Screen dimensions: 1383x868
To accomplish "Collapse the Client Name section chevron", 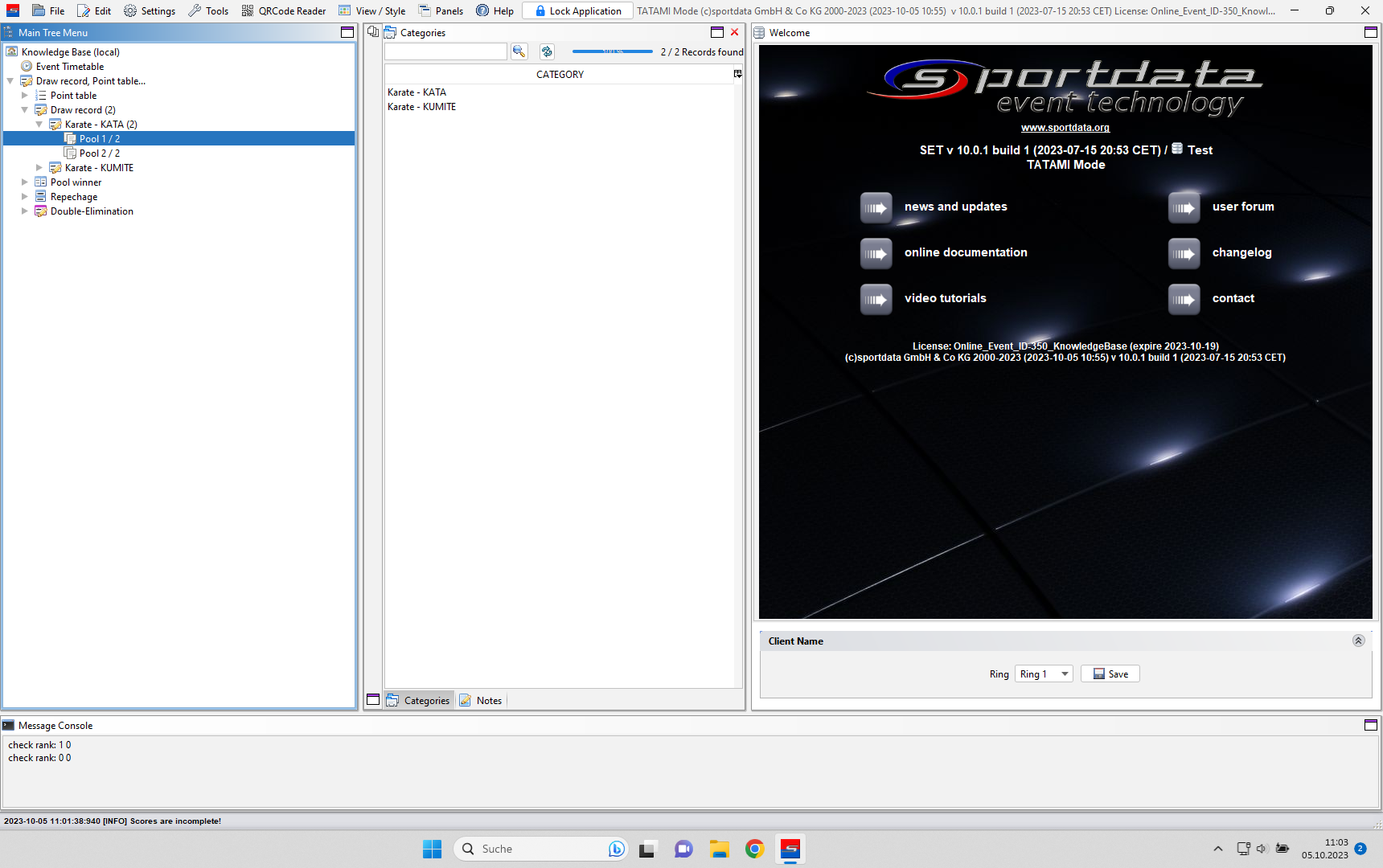I will click(x=1358, y=641).
